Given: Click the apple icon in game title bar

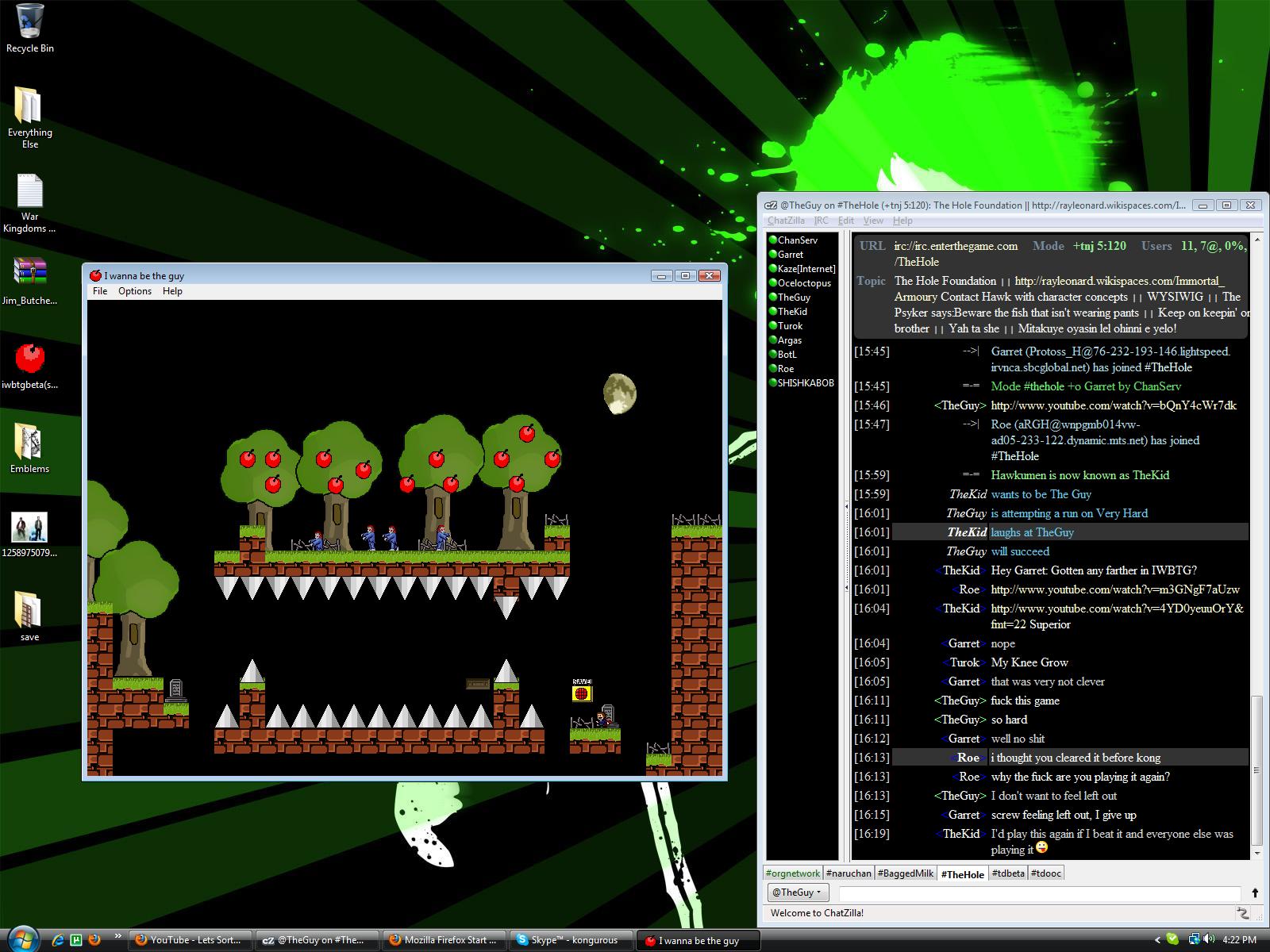Looking at the screenshot, I should 95,275.
